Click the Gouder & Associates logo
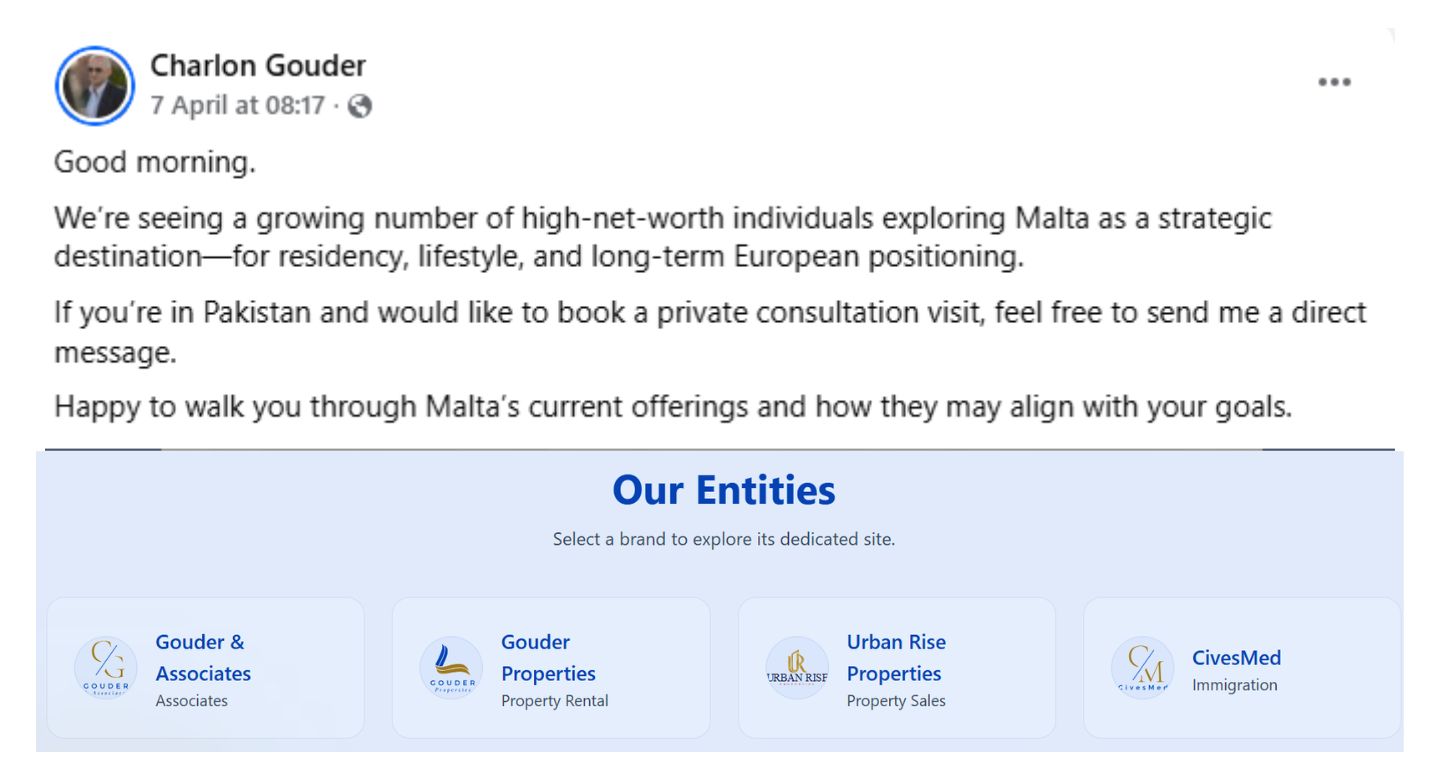Image resolution: width=1440 pixels, height=780 pixels. click(105, 668)
